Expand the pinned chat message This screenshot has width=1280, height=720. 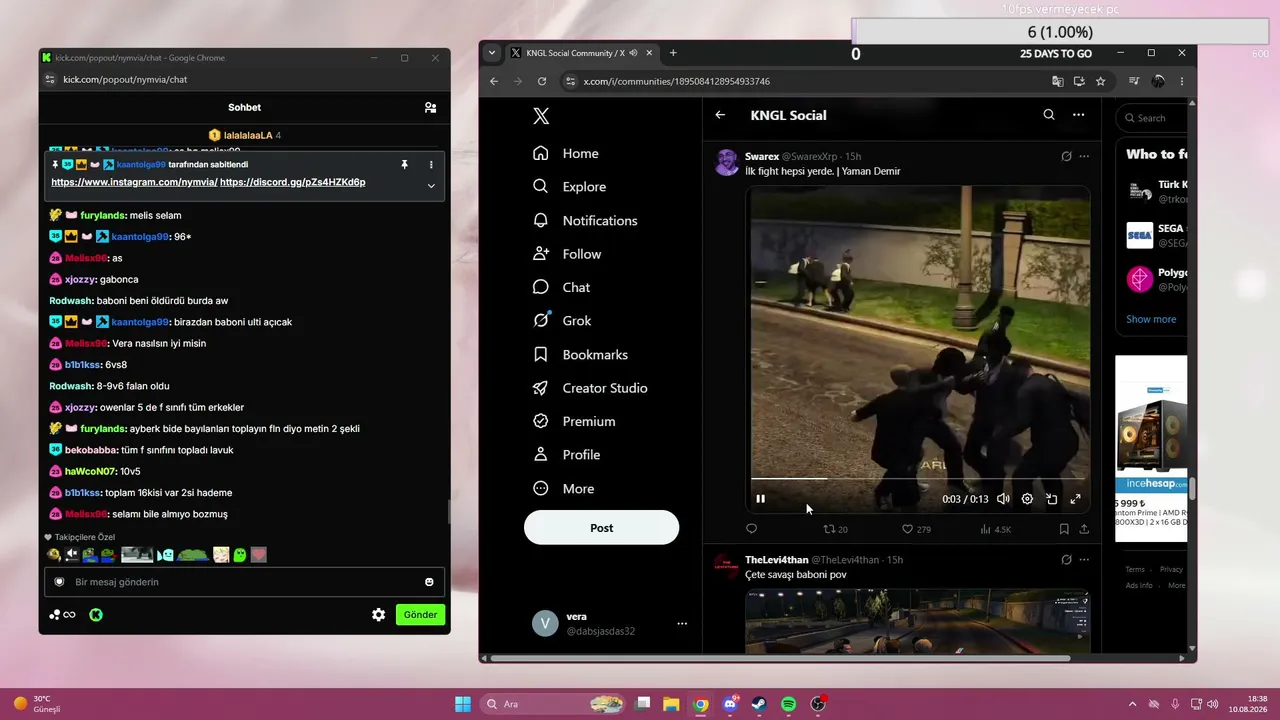(431, 185)
